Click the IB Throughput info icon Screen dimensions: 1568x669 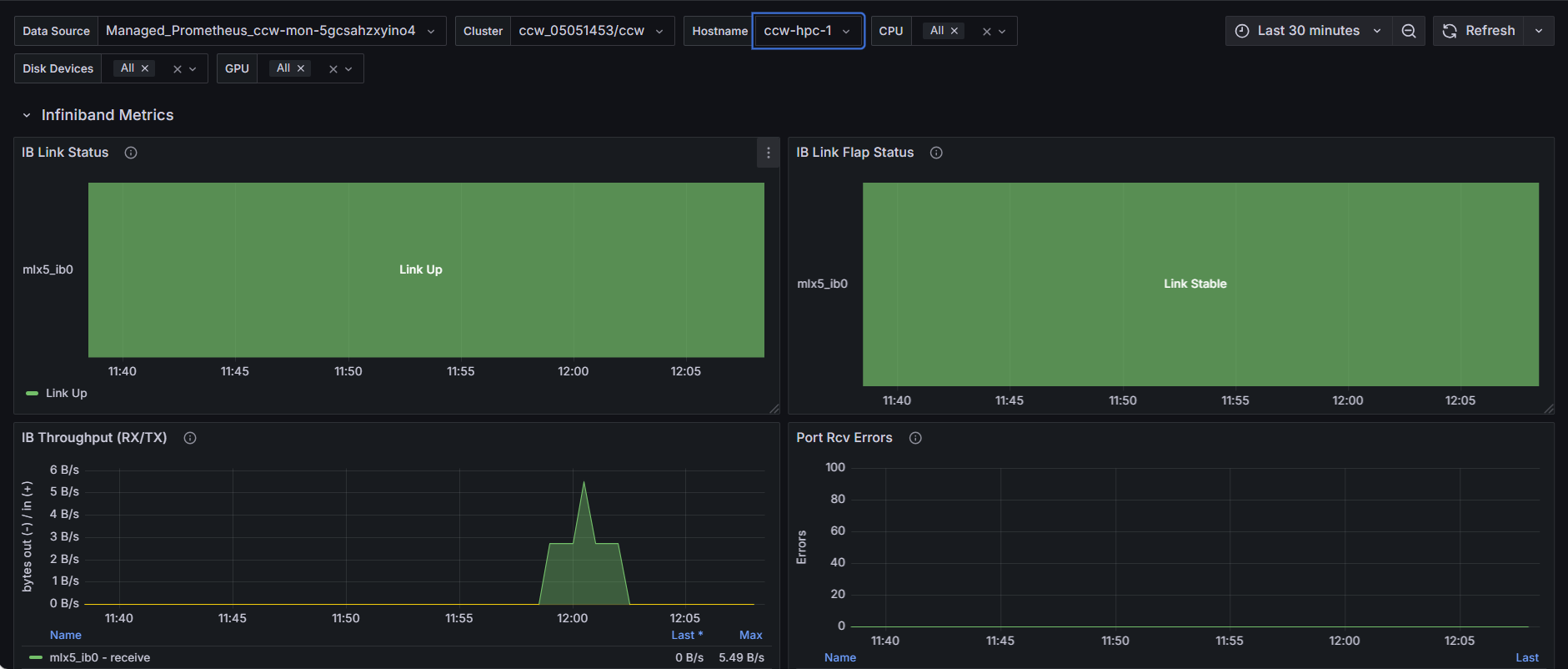(190, 438)
